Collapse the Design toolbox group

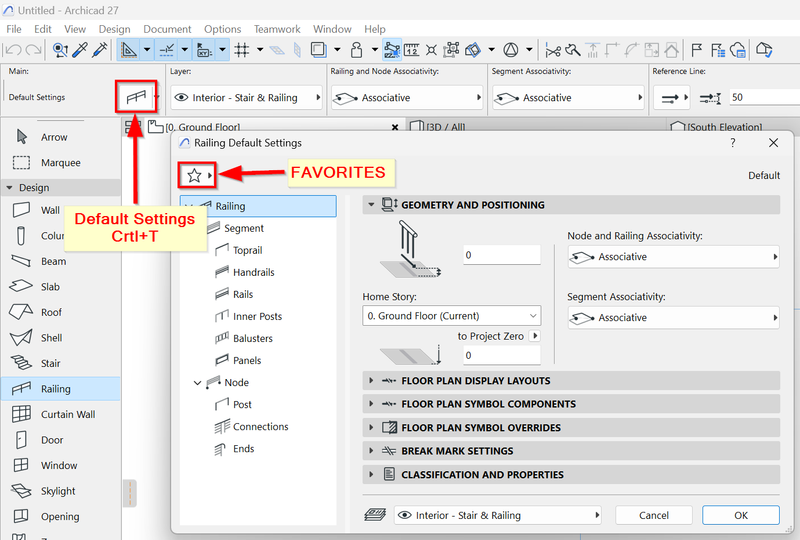point(9,188)
